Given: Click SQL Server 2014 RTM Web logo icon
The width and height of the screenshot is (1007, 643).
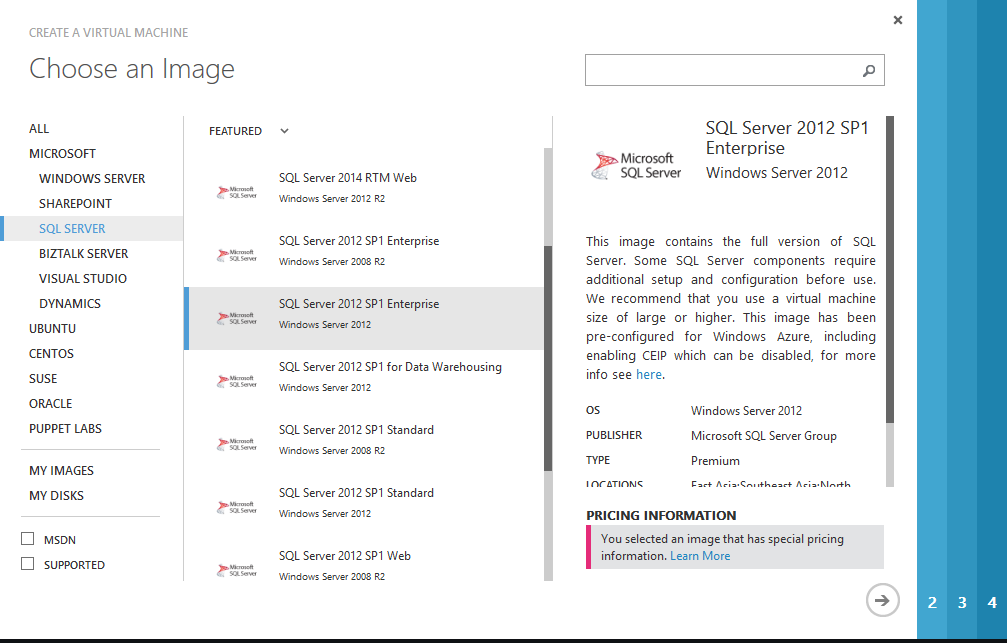Looking at the screenshot, I should click(x=237, y=192).
